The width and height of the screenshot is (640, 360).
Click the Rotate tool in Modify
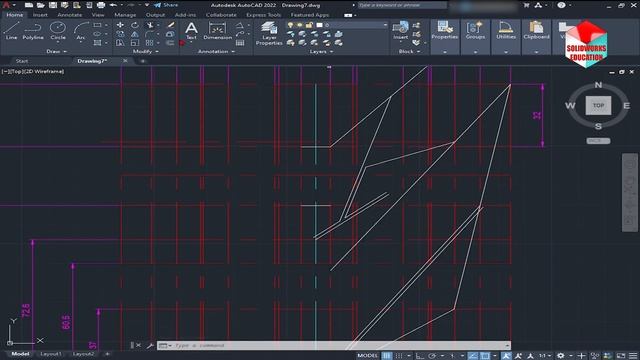coord(135,25)
